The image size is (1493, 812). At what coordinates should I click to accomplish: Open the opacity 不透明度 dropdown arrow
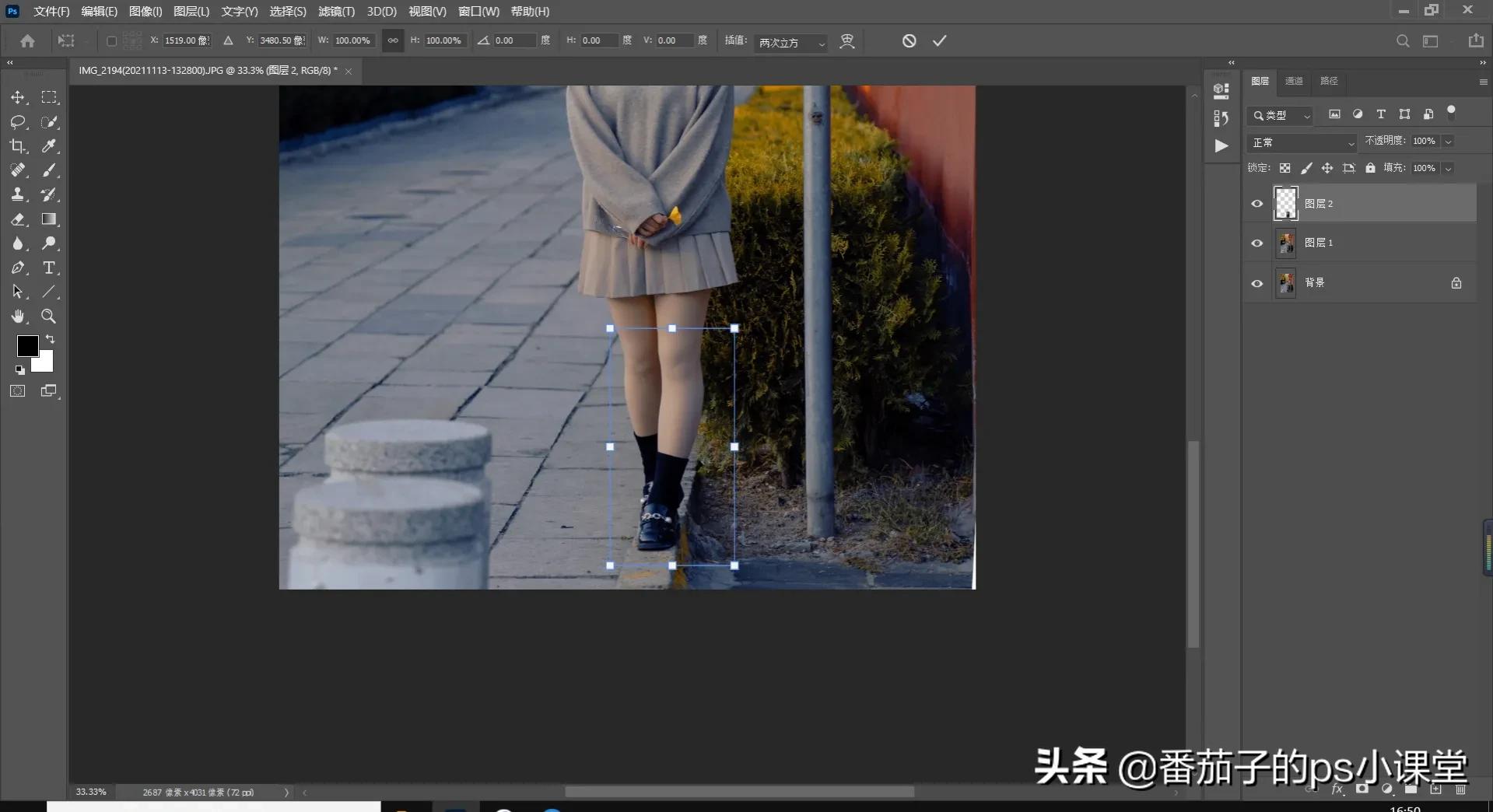tap(1448, 142)
